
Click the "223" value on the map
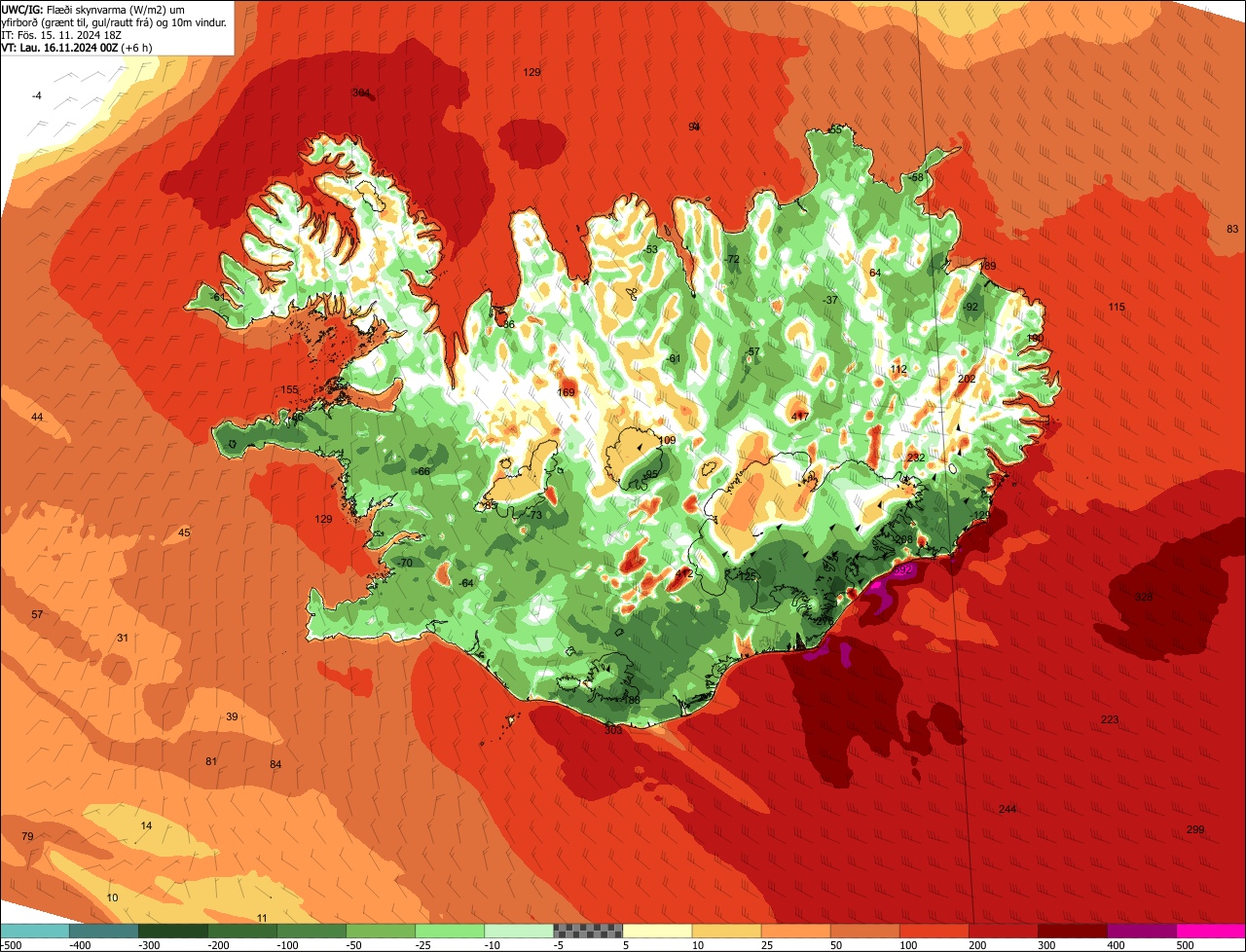pos(1110,719)
